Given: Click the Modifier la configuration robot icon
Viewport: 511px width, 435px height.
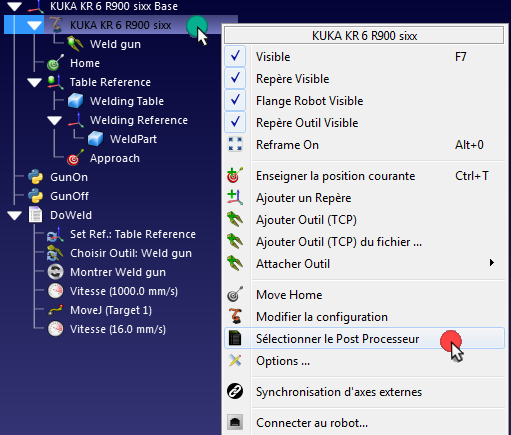Looking at the screenshot, I should coord(235,316).
